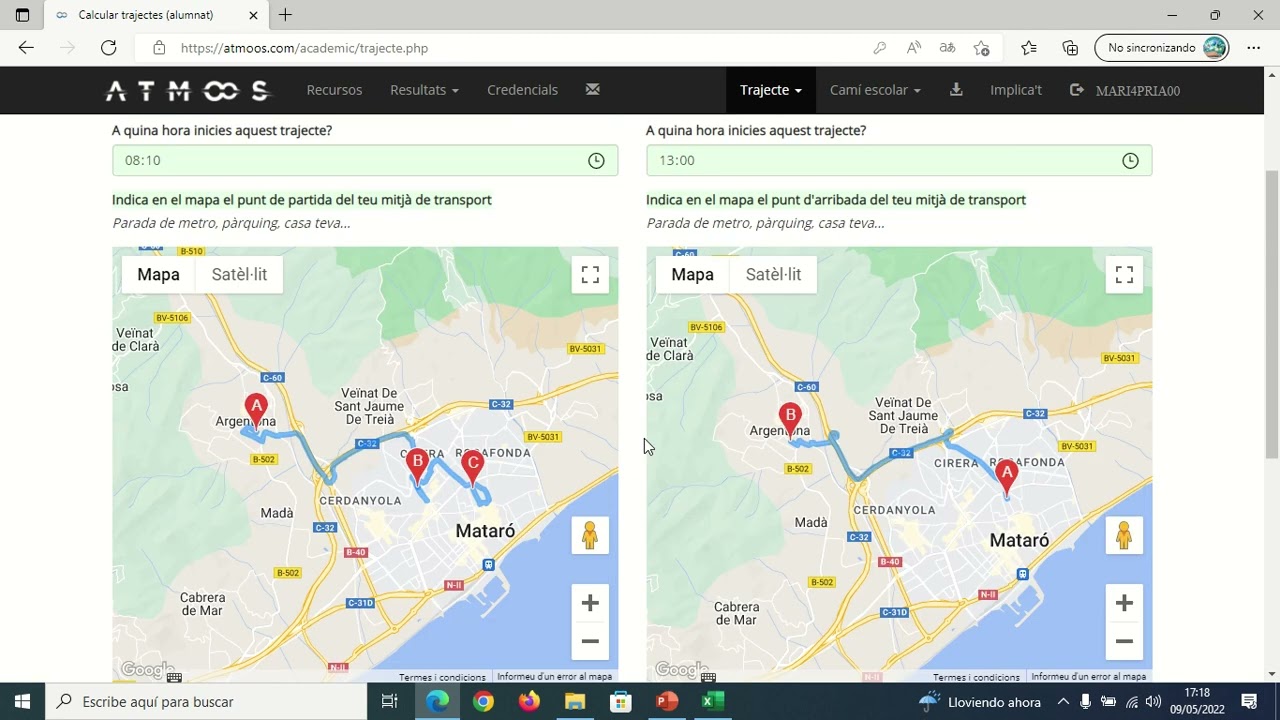1280x720 pixels.
Task: Open the notifications action center
Action: coord(1249,701)
